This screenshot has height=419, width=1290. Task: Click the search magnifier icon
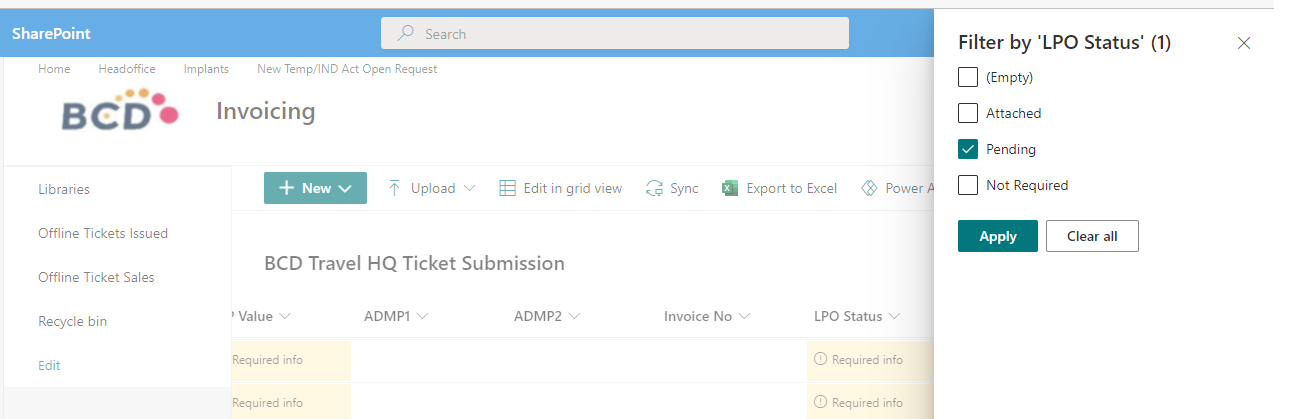pos(406,33)
